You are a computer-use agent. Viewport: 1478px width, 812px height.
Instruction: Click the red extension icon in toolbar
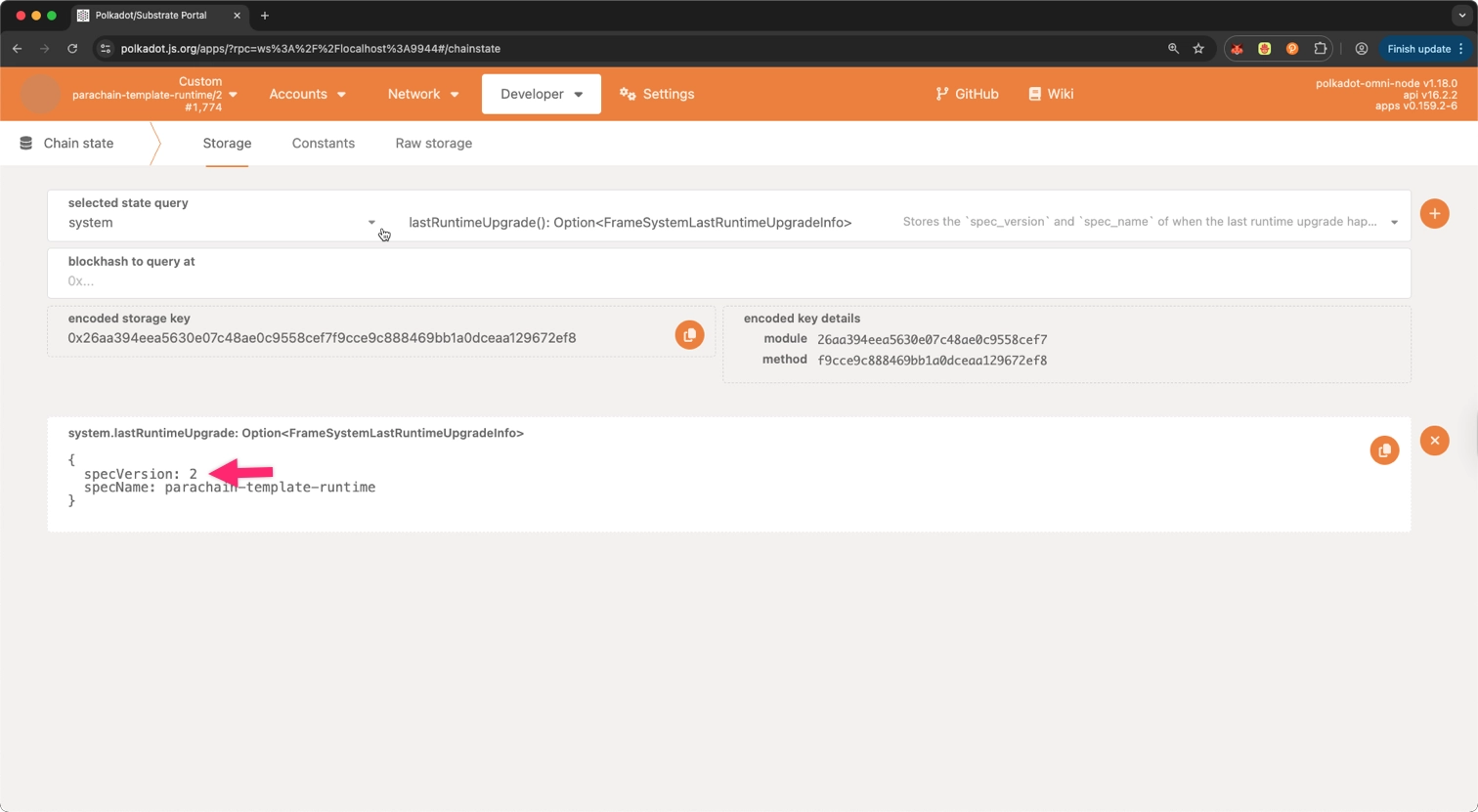coord(1237,48)
